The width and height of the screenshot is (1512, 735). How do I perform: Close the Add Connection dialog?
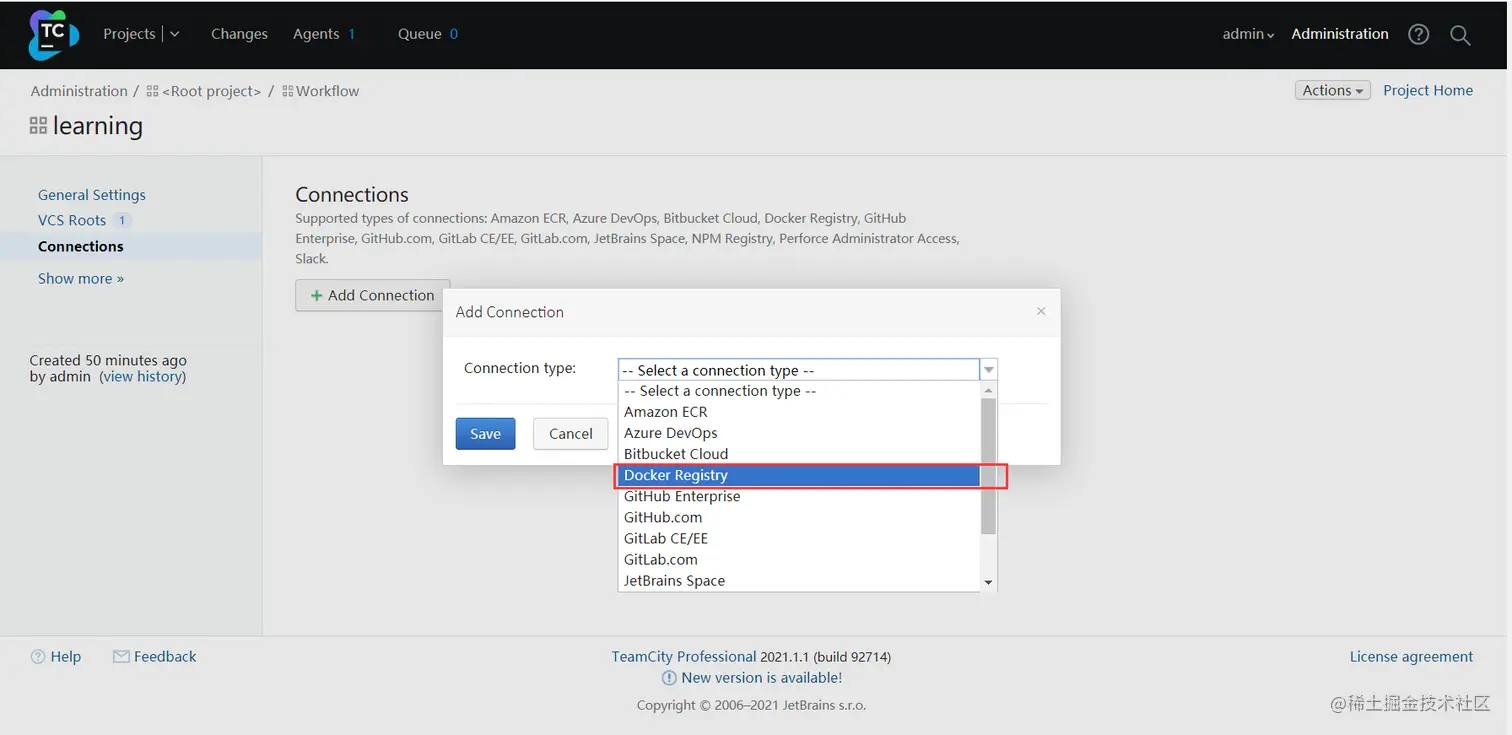[1041, 311]
